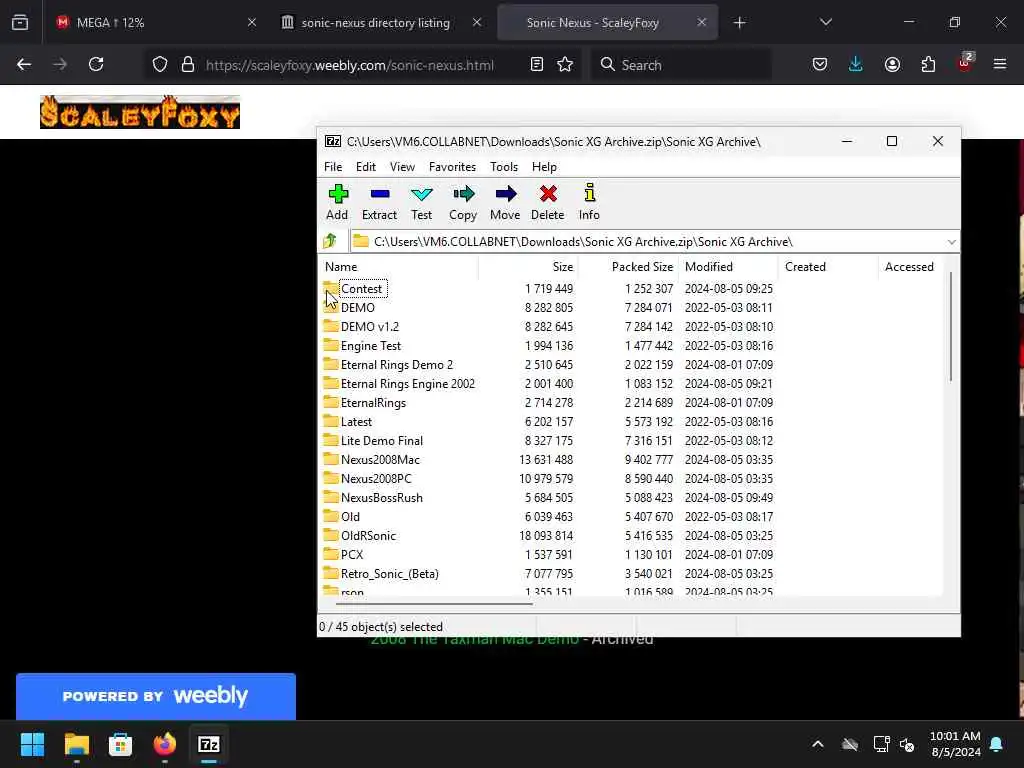Viewport: 1024px width, 768px height.
Task: Sort by the Size column header
Action: (x=528, y=266)
